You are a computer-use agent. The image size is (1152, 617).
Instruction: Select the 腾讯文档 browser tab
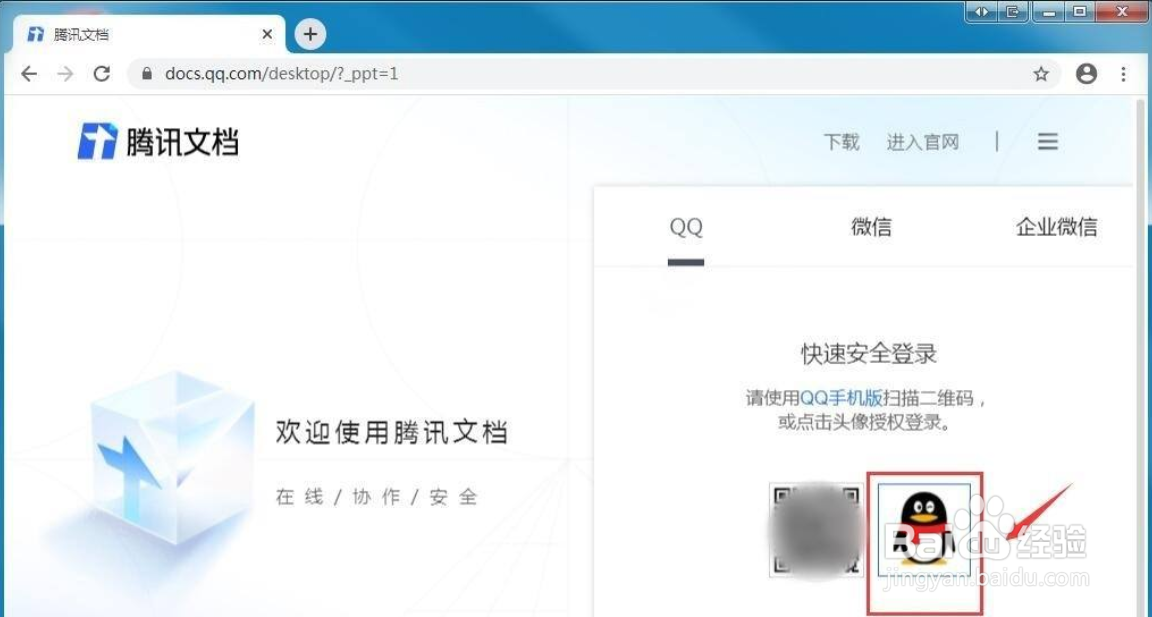149,35
